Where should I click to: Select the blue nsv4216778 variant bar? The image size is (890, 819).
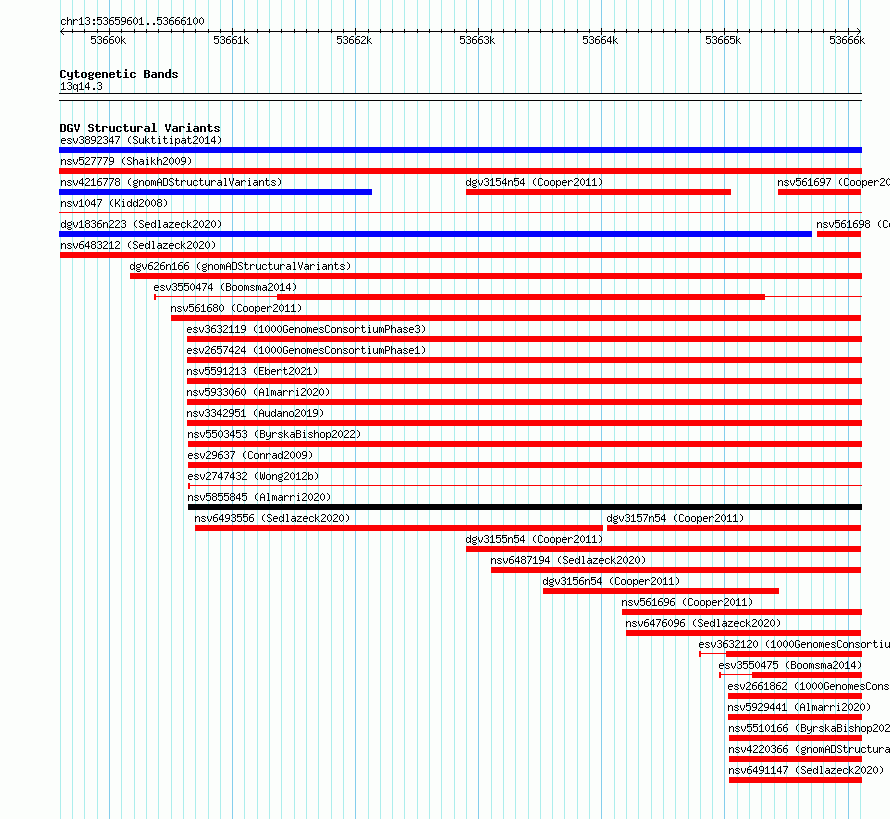point(216,192)
